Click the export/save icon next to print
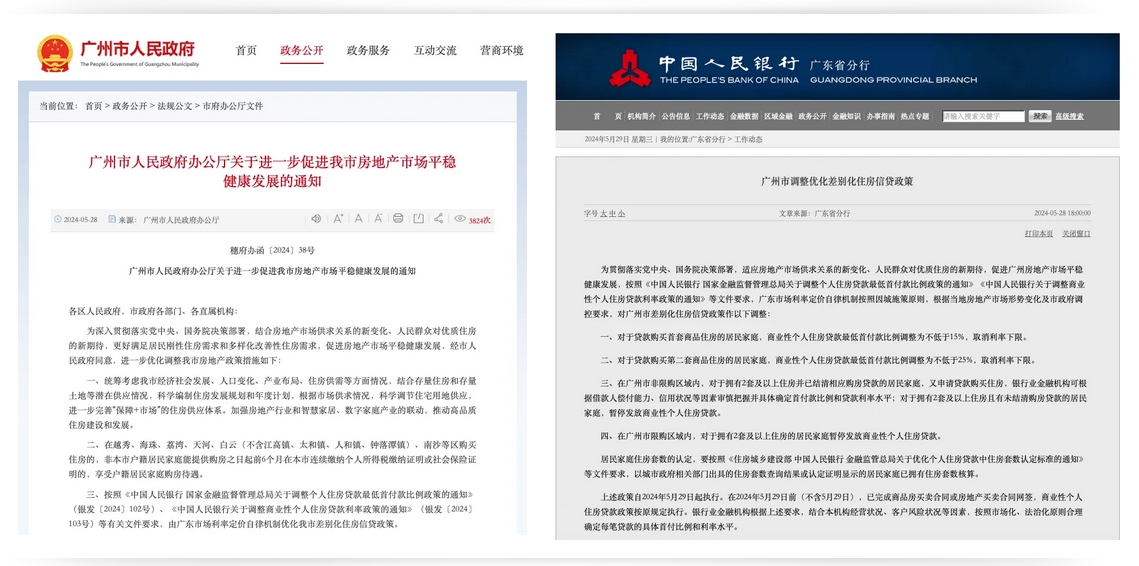Image resolution: width=1139 pixels, height=566 pixels. click(418, 219)
